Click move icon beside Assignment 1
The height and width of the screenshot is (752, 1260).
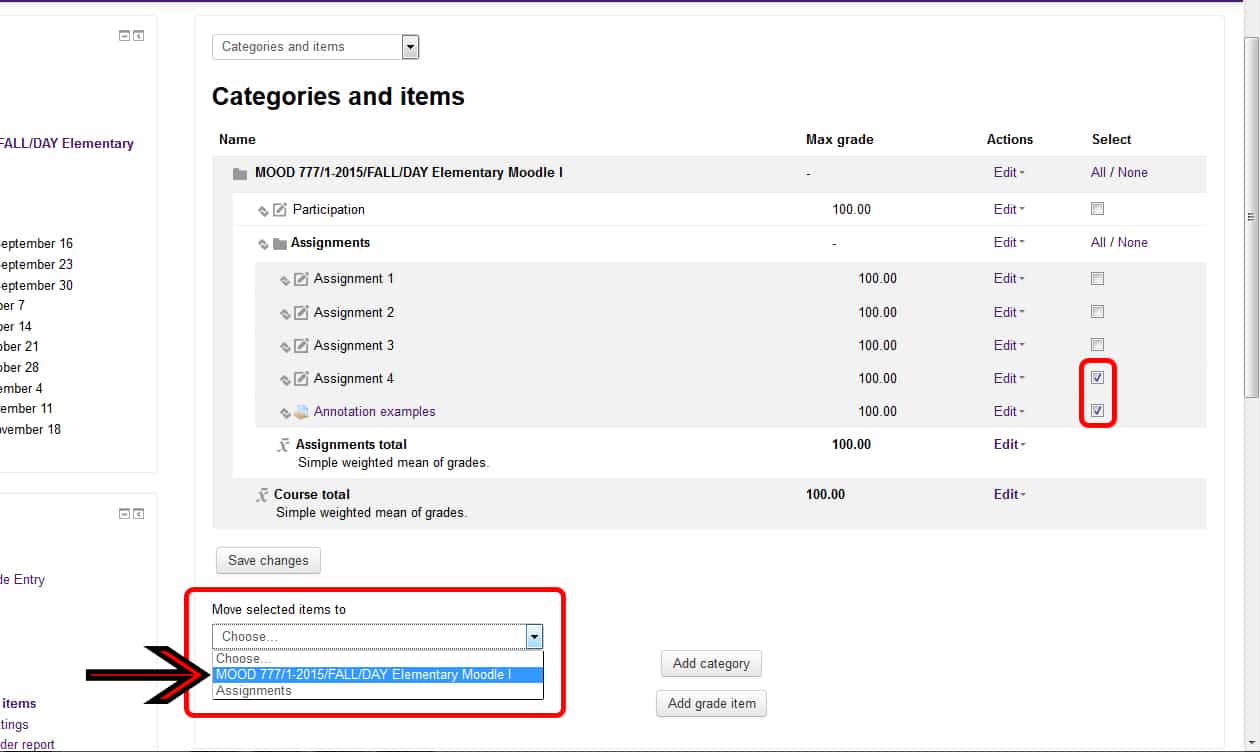click(x=285, y=280)
